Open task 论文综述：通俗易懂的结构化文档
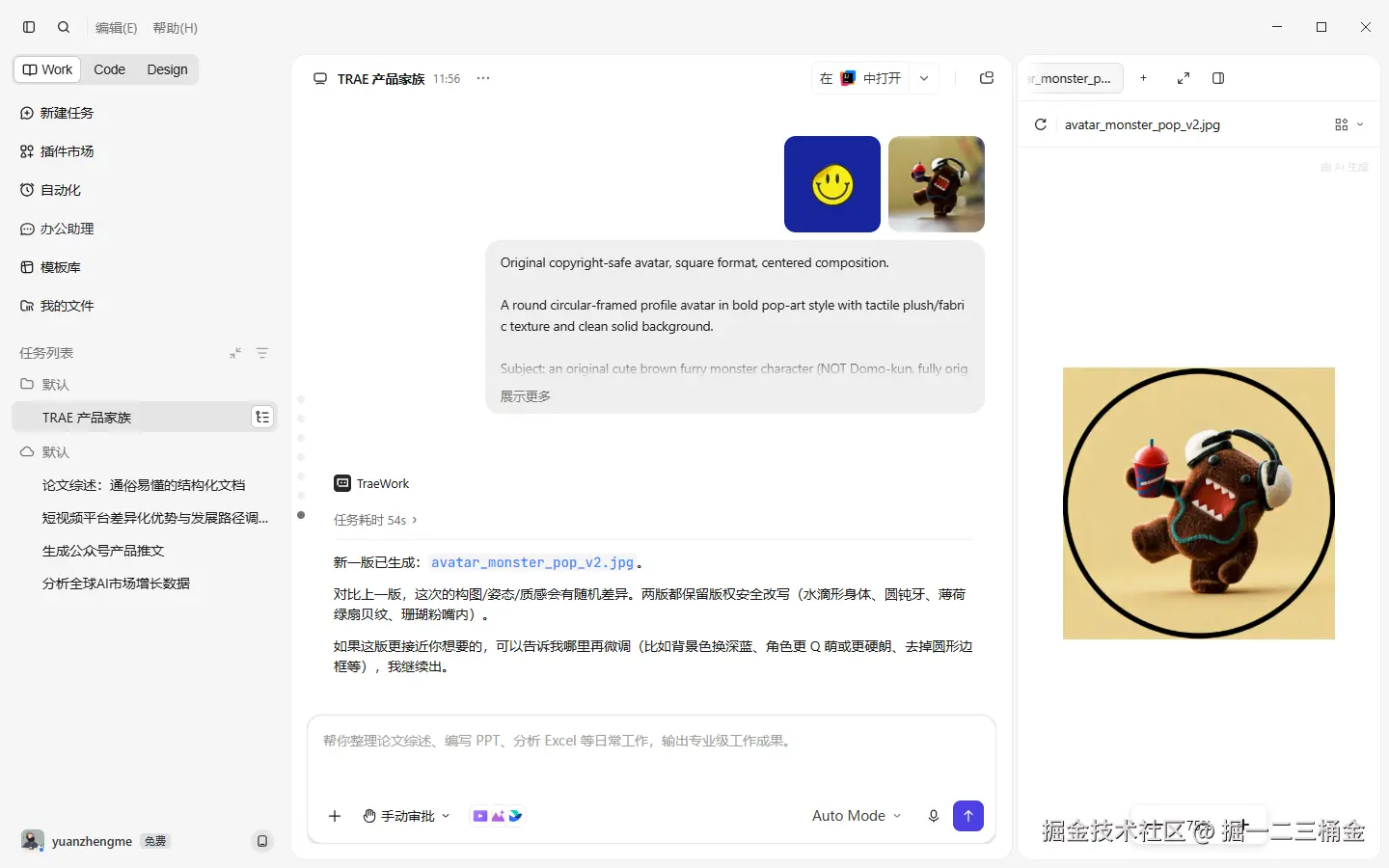This screenshot has height=868, width=1389. (x=144, y=485)
